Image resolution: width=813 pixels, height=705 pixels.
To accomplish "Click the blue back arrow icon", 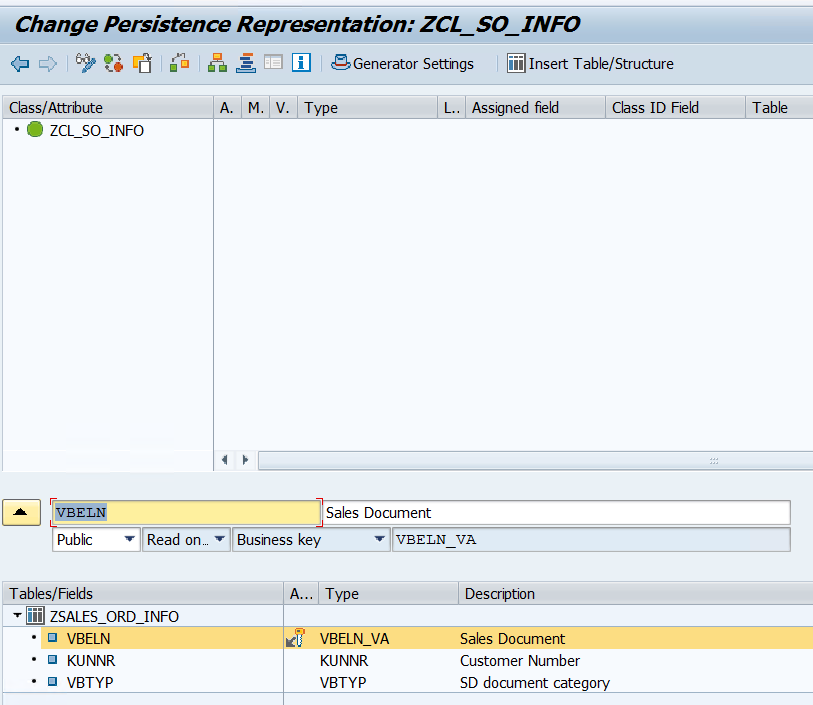I will (x=20, y=64).
